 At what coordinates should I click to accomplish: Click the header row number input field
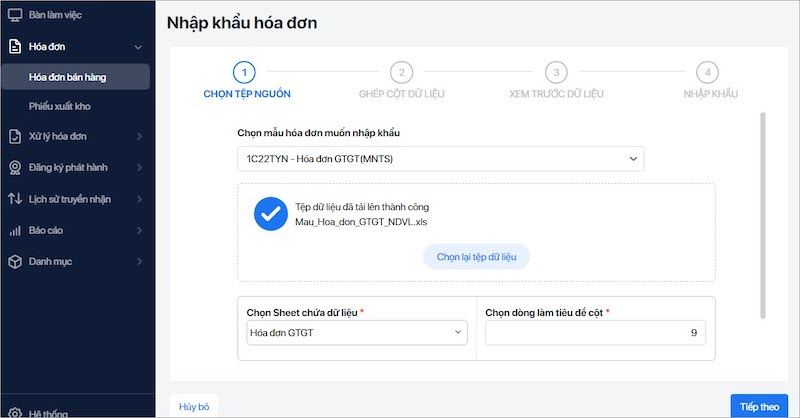click(x=595, y=332)
